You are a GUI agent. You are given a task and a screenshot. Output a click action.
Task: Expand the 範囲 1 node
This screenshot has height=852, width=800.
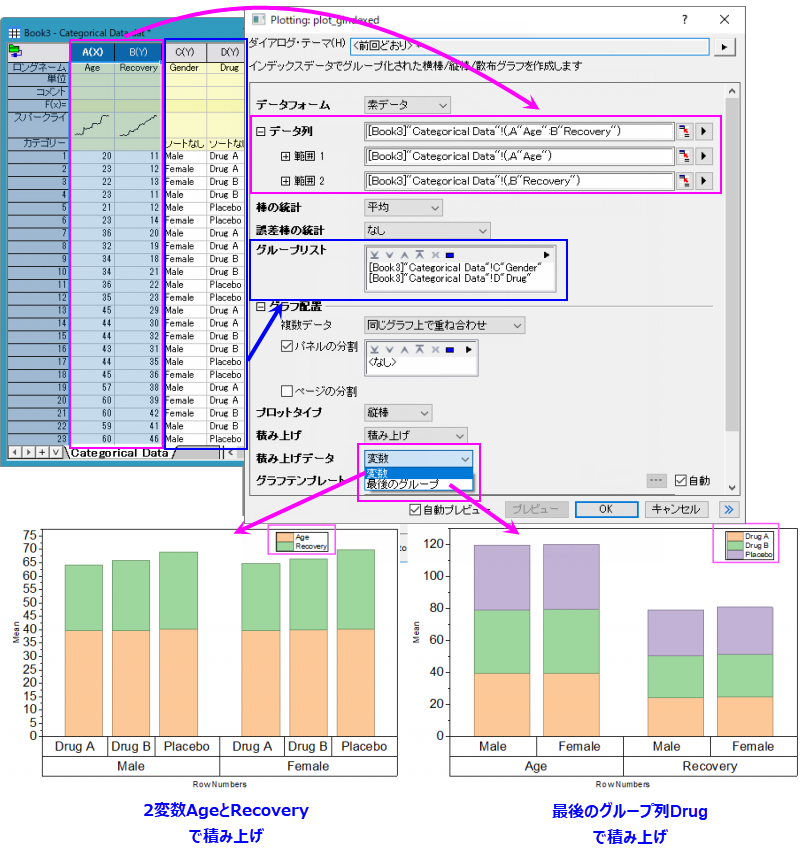[285, 156]
